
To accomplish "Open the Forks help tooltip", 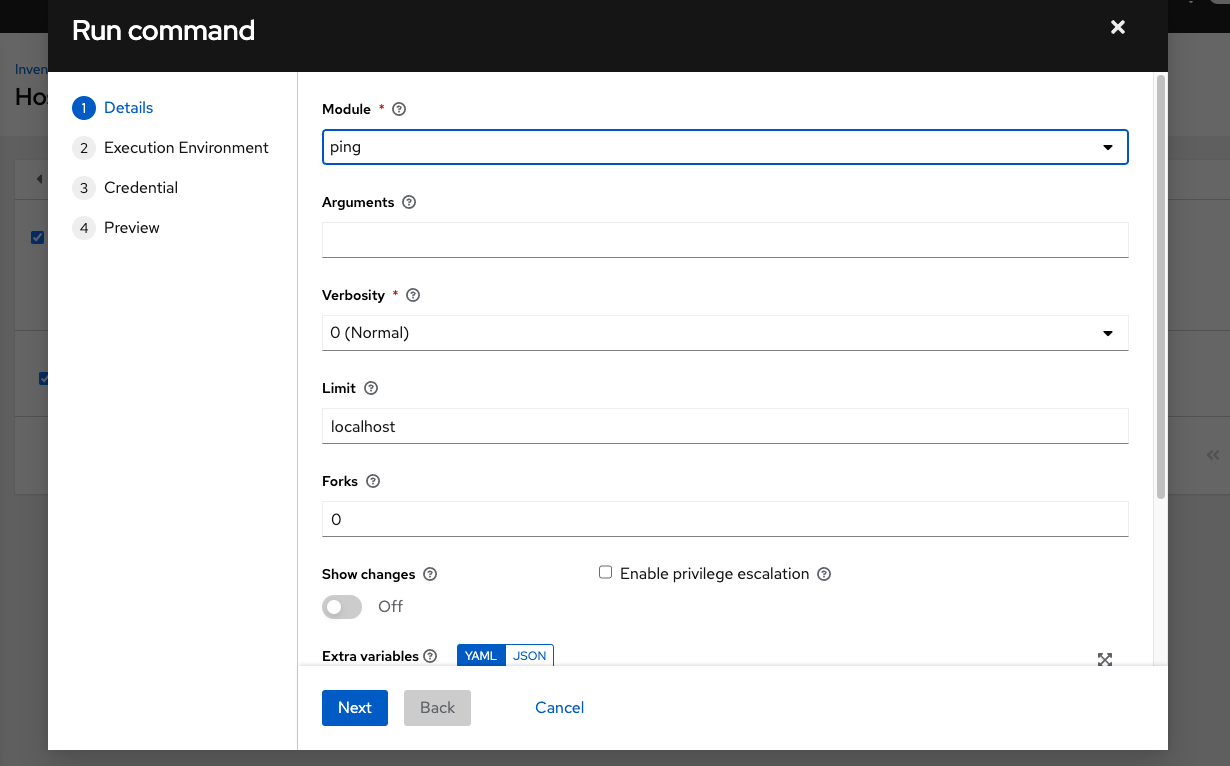I will (x=372, y=481).
